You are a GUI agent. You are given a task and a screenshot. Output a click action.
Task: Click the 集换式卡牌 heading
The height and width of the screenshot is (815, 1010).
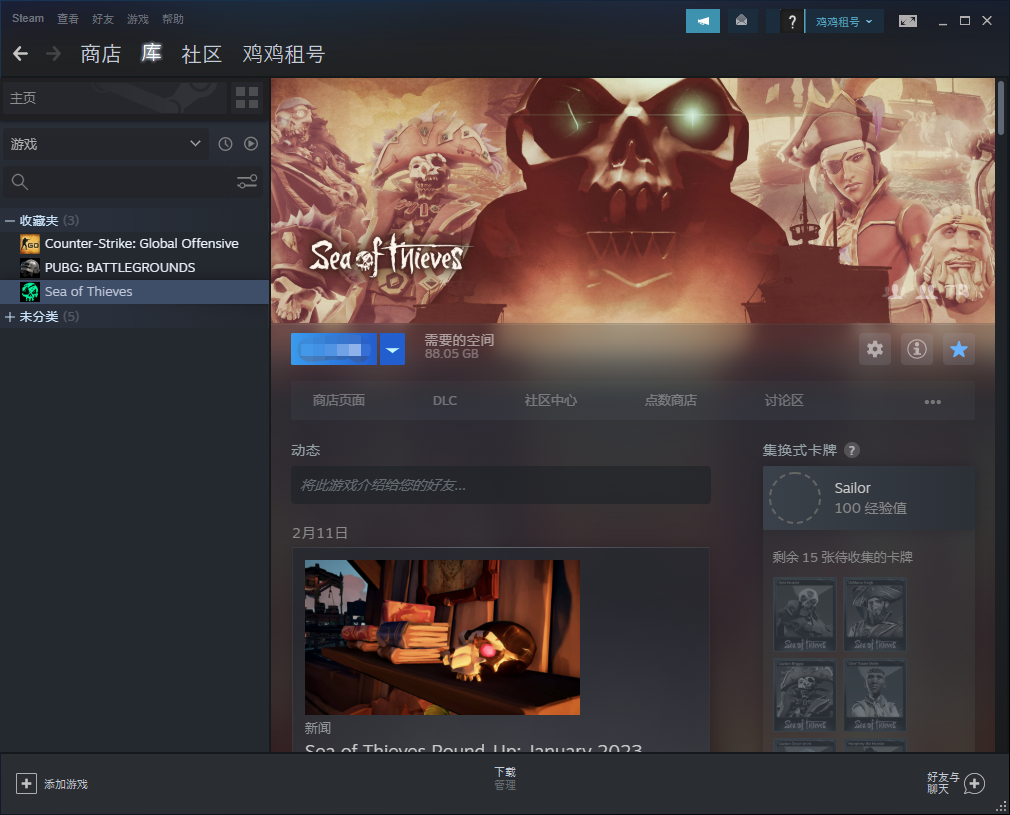(799, 450)
